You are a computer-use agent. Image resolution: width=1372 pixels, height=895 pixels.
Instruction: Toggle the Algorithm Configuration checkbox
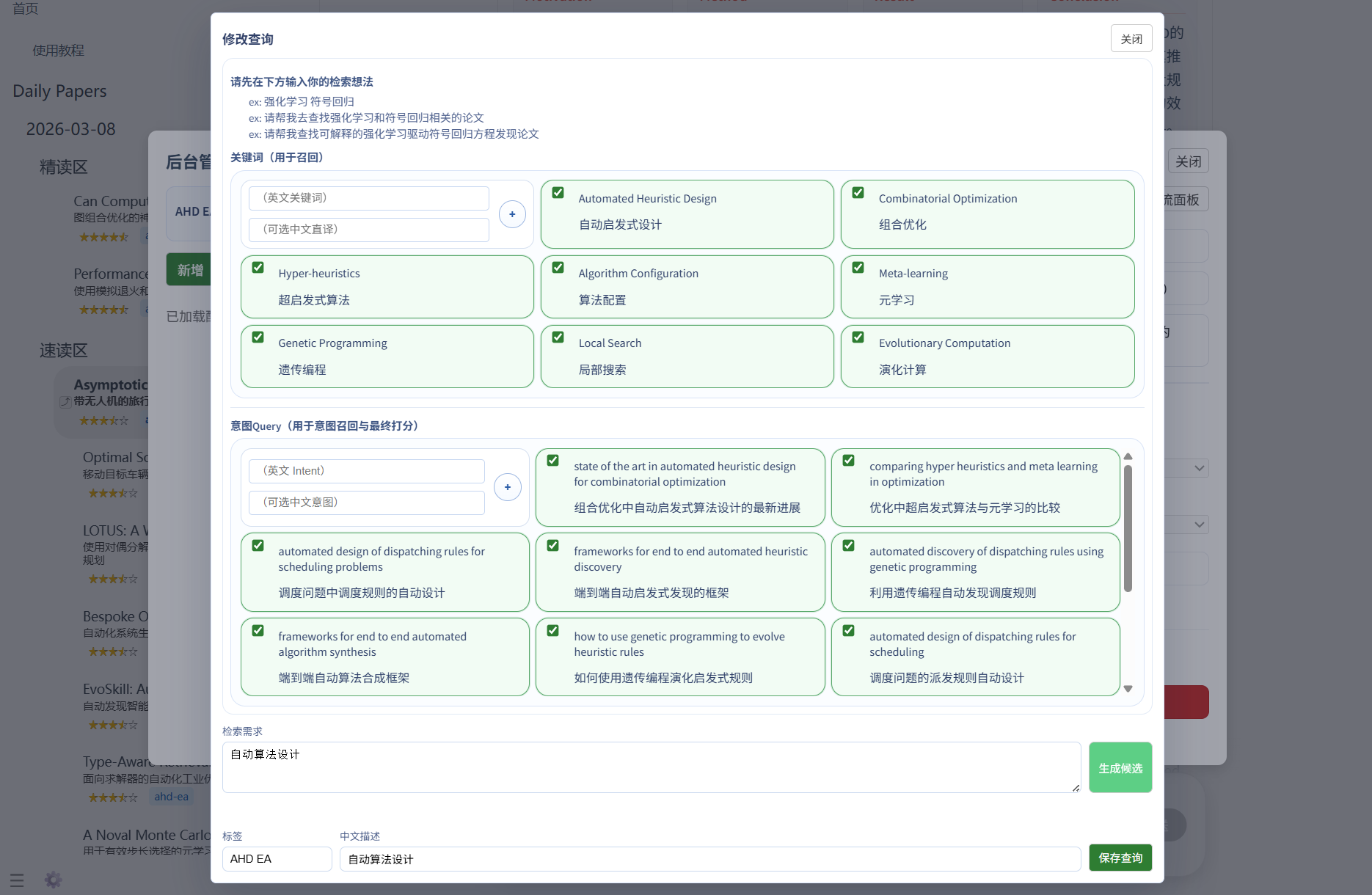click(x=558, y=268)
